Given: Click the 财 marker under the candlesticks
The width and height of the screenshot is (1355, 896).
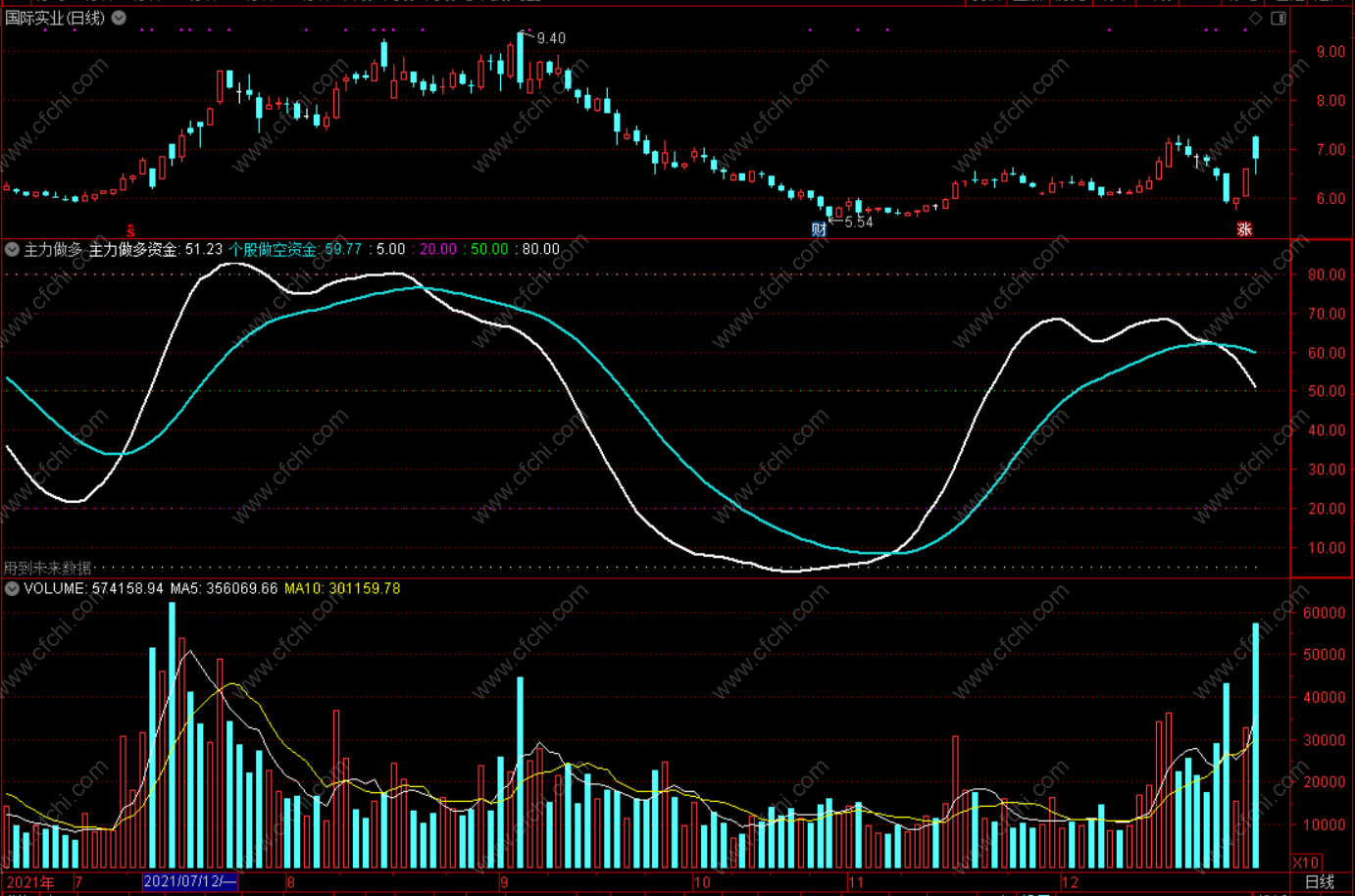Looking at the screenshot, I should pos(819,229).
